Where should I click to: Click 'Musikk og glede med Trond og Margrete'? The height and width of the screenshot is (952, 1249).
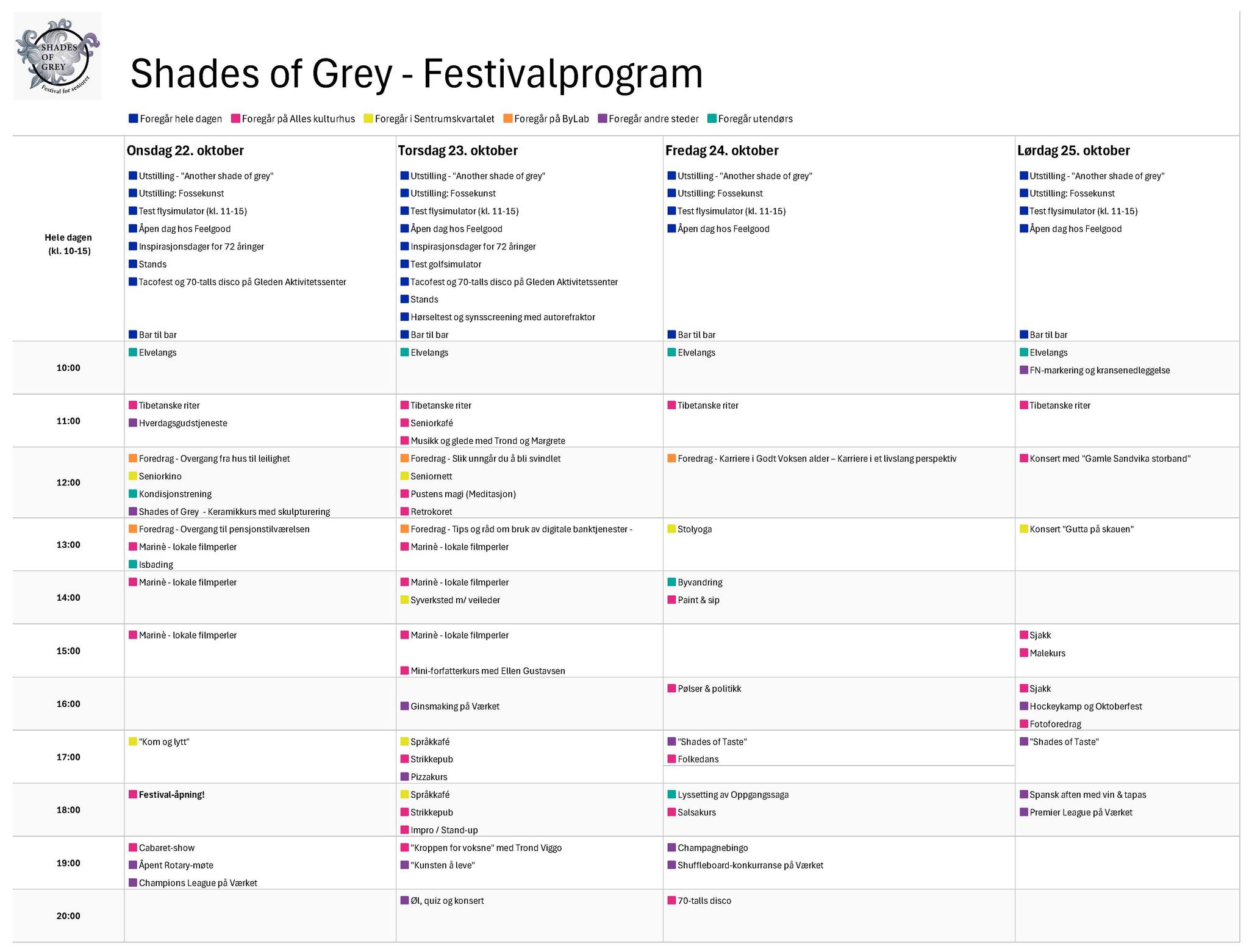coord(488,441)
